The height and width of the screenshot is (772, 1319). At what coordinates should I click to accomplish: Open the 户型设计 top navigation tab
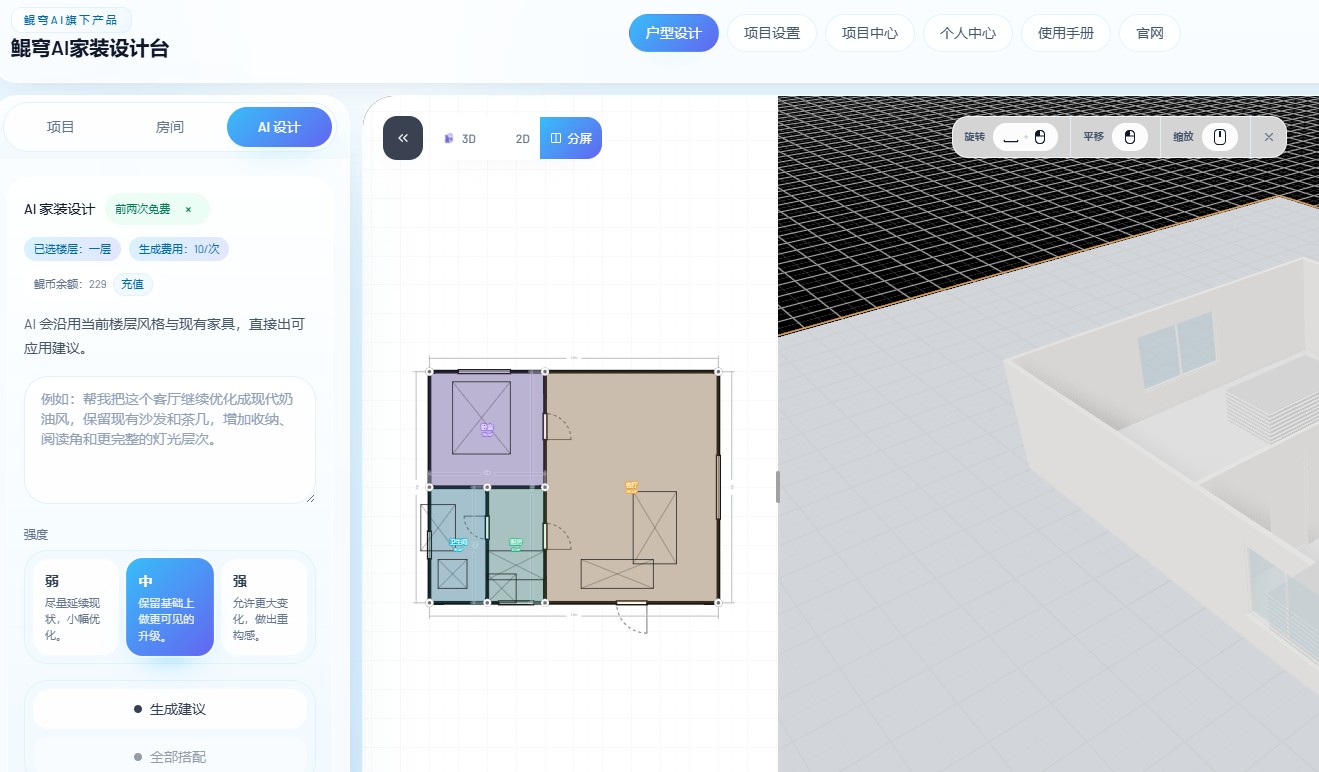[x=673, y=33]
